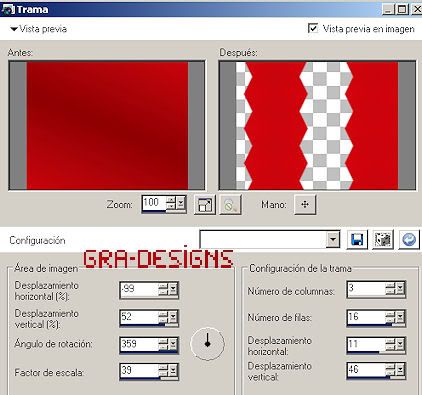Select the Mano pan hand tool
This screenshot has height=395, width=422.
click(x=305, y=204)
